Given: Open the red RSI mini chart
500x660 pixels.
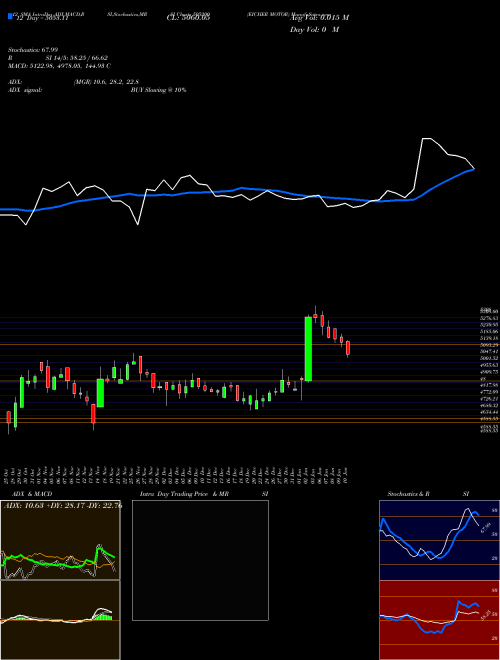Looking at the screenshot, I should (439, 620).
